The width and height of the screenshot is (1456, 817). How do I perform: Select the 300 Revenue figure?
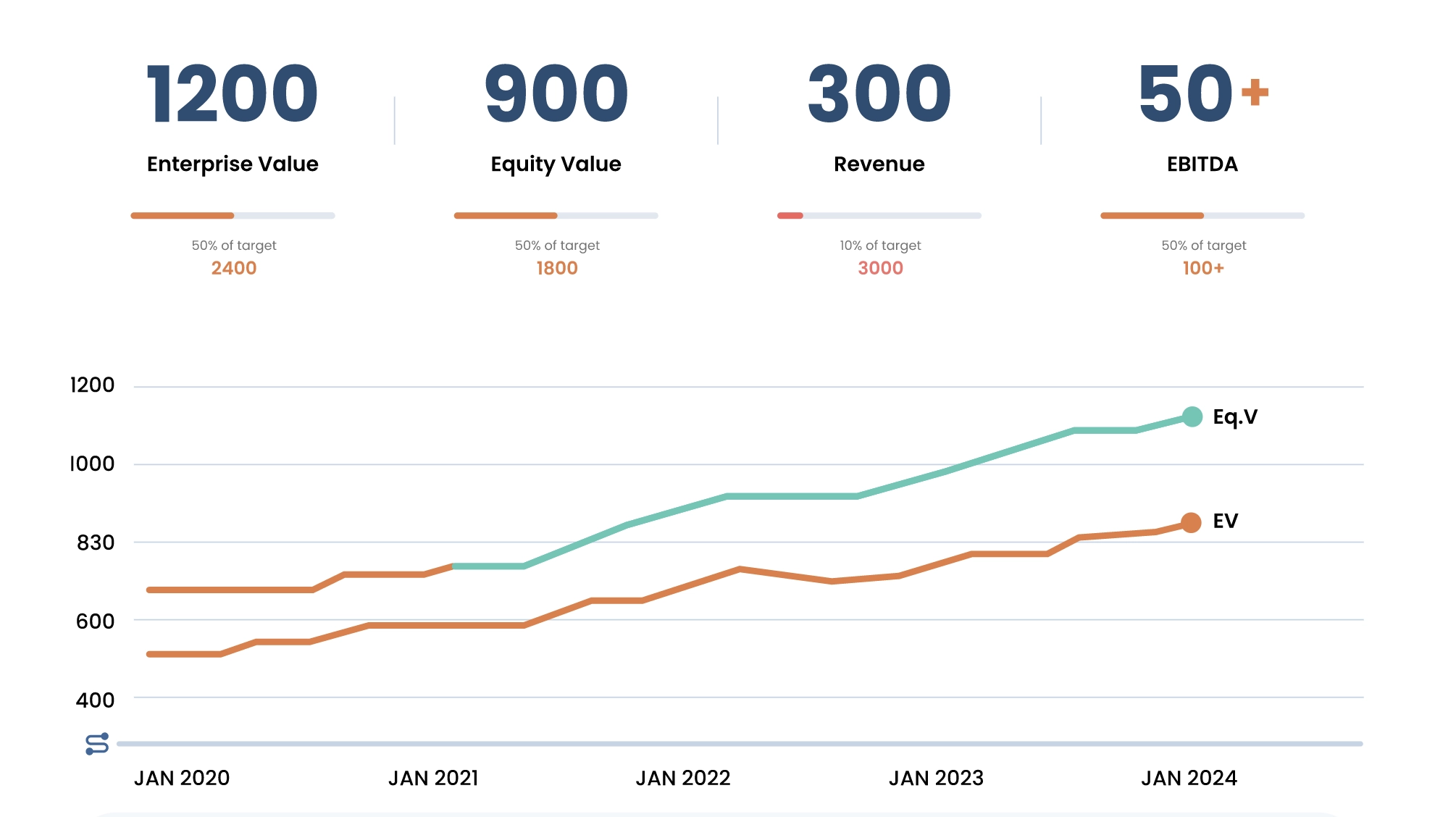(x=879, y=94)
